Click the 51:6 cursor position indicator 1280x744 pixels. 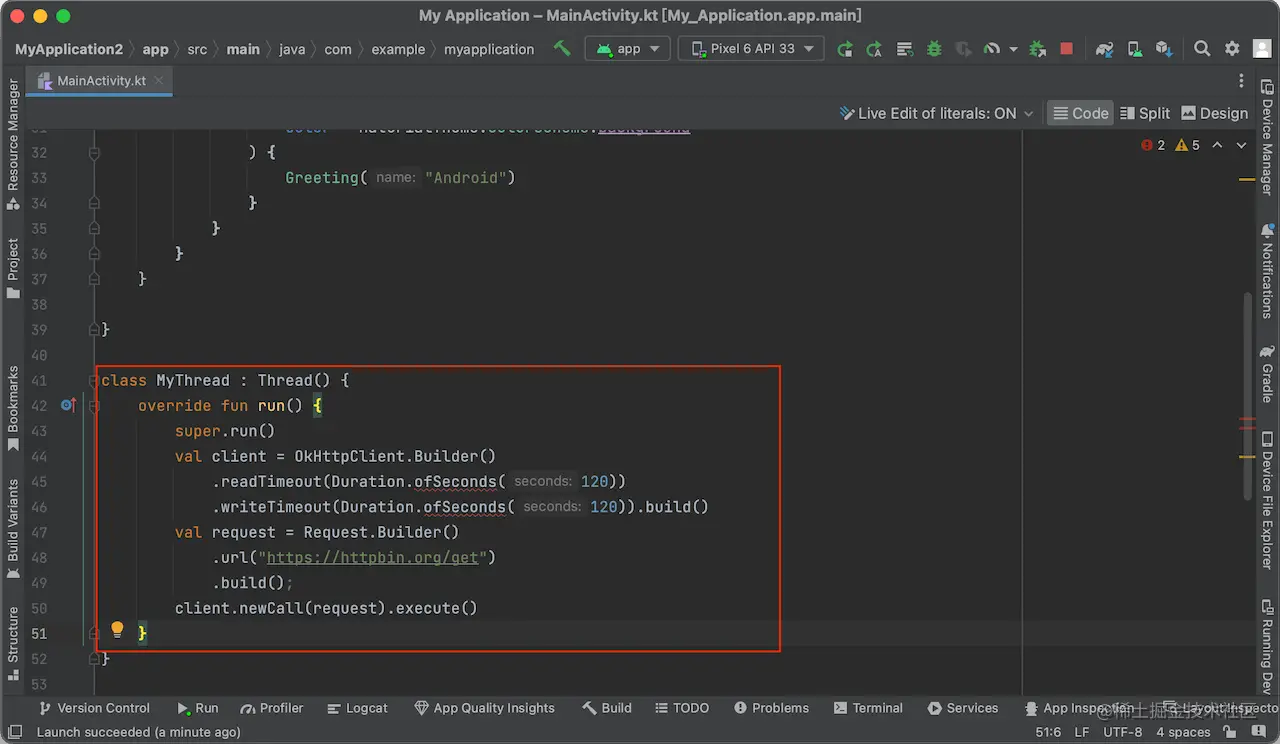tap(1049, 732)
